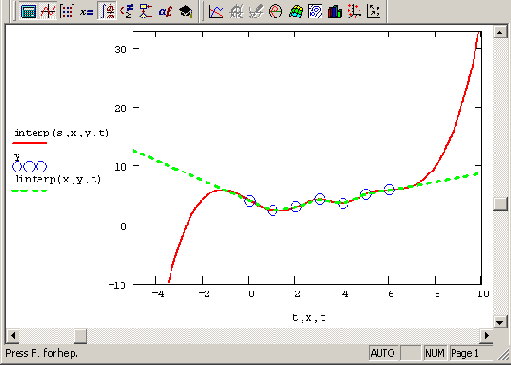Open the Boolean toolbar icon
511x365 pixels.
(127, 12)
